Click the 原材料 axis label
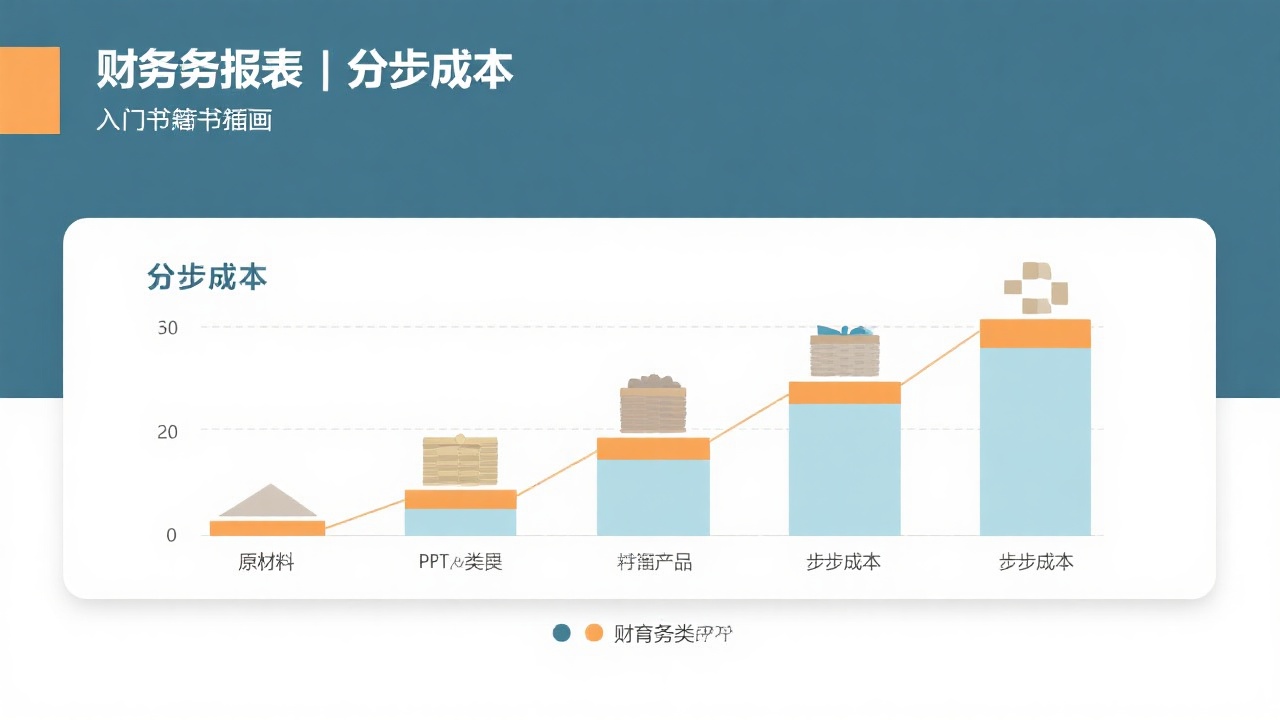Viewport: 1280px width, 720px height. coord(265,562)
